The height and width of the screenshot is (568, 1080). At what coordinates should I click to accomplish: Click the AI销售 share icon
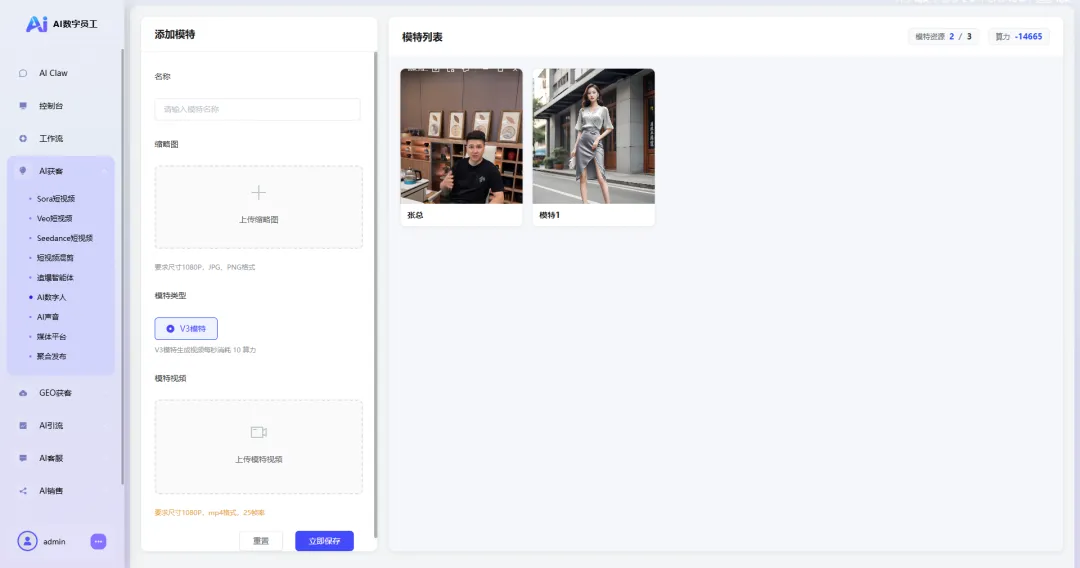[x=23, y=491]
